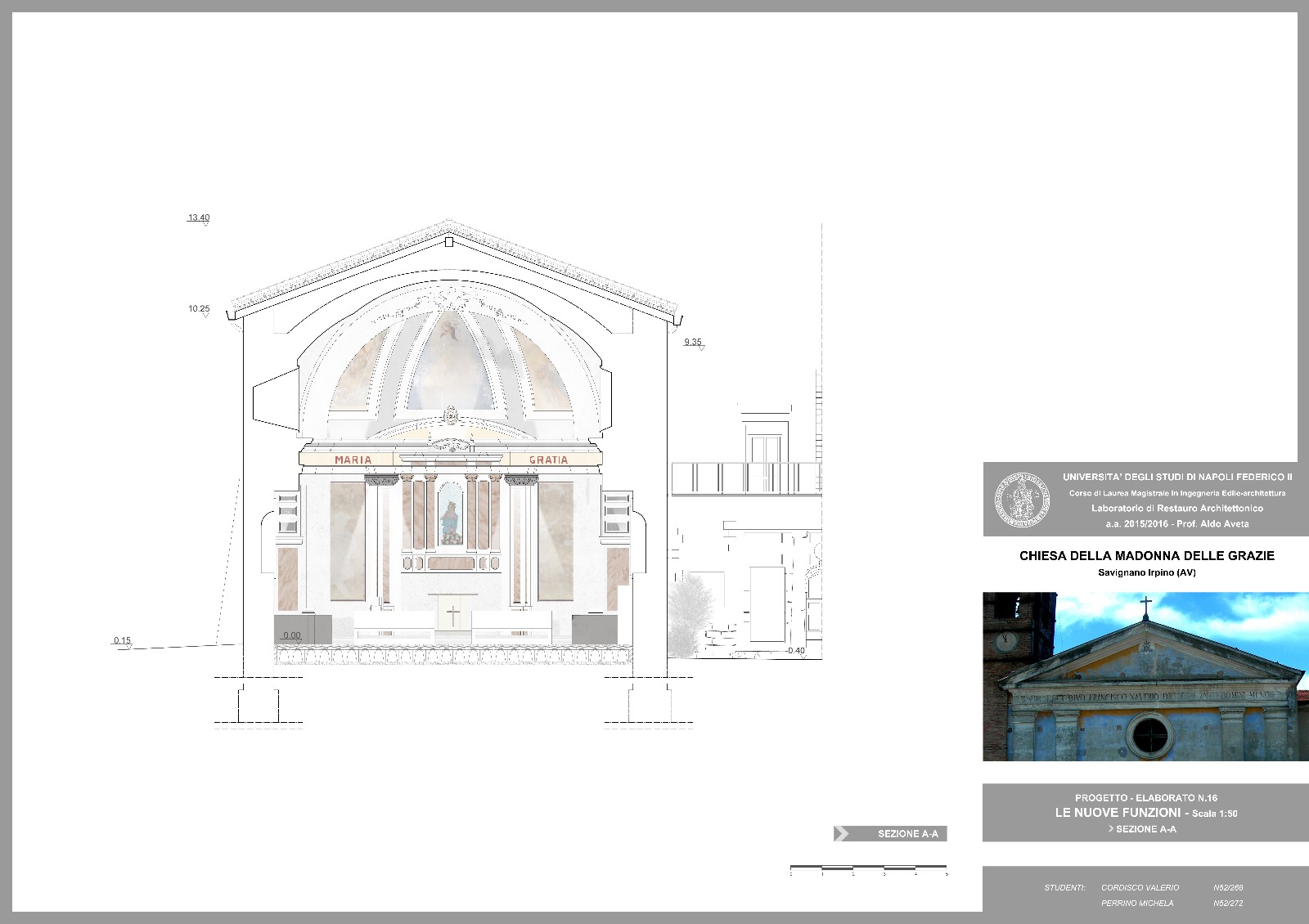Click the a.a. 2015/2016 Prof. Aldo Aveta line

1177,524
